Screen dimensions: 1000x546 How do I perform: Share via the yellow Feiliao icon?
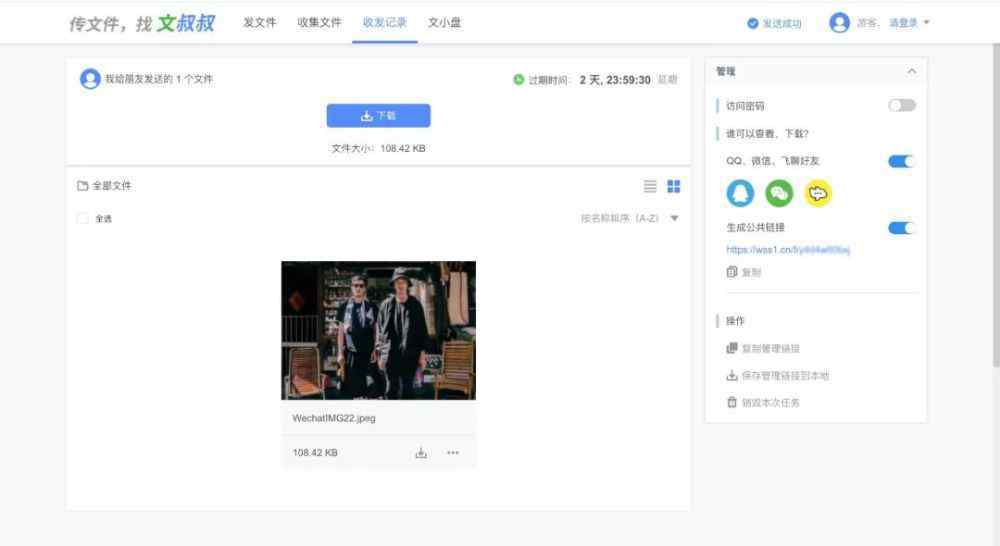pyautogui.click(x=818, y=193)
